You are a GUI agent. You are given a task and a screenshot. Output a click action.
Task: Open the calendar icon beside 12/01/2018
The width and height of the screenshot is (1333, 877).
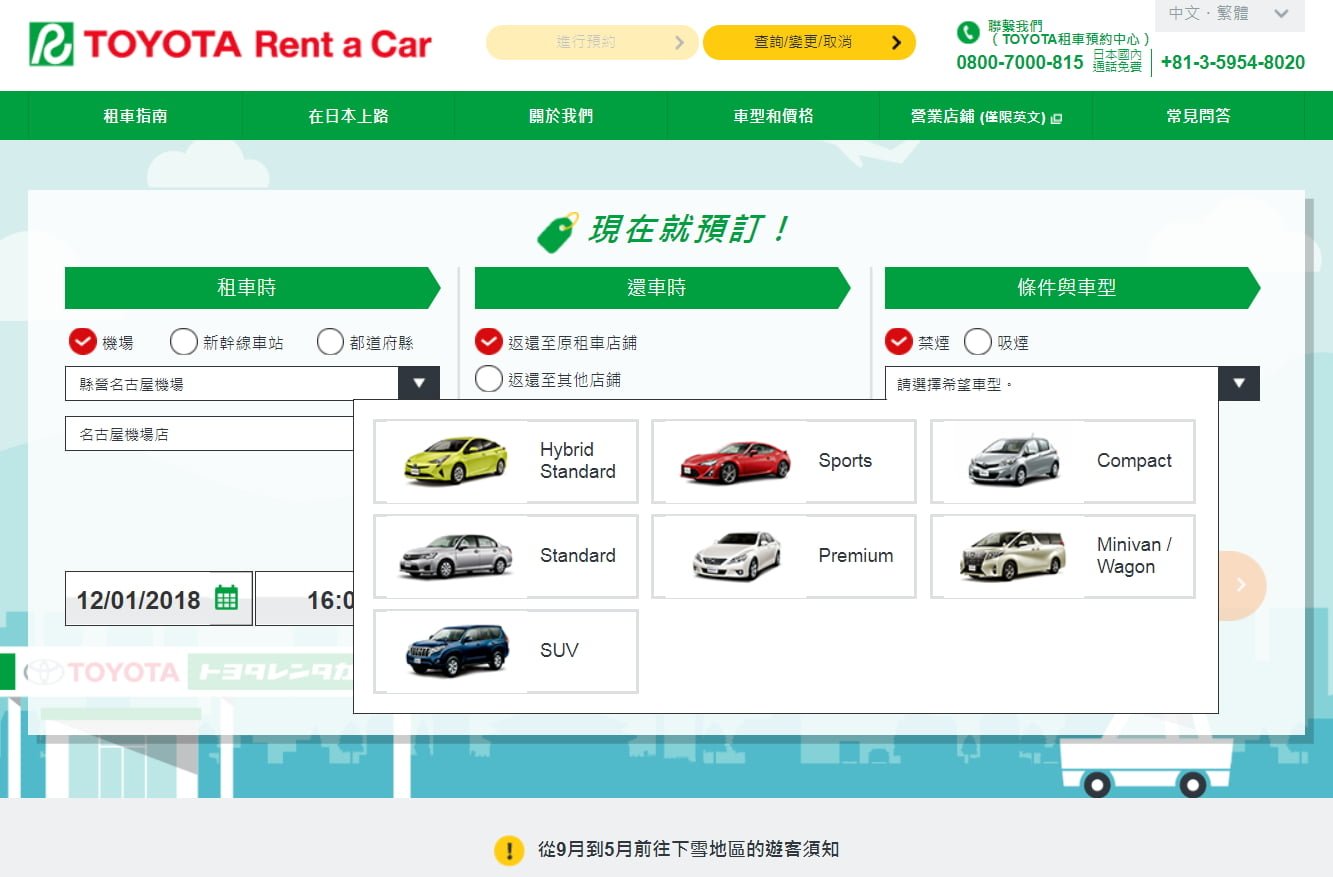click(227, 598)
